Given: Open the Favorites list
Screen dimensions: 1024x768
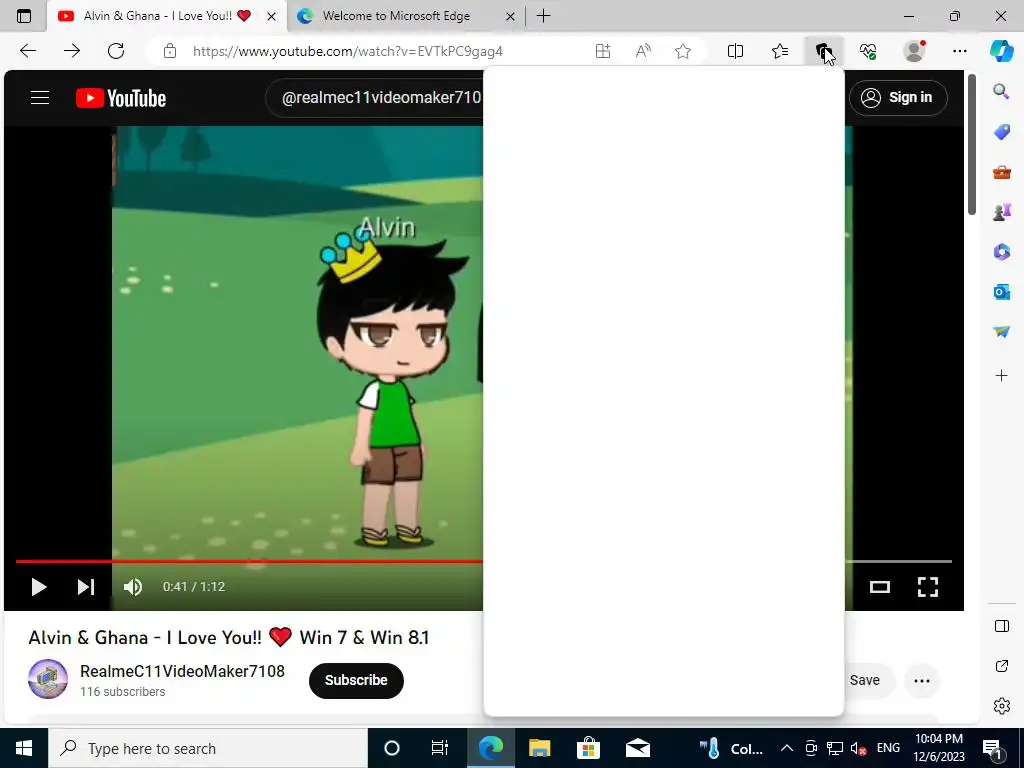Looking at the screenshot, I should (780, 51).
